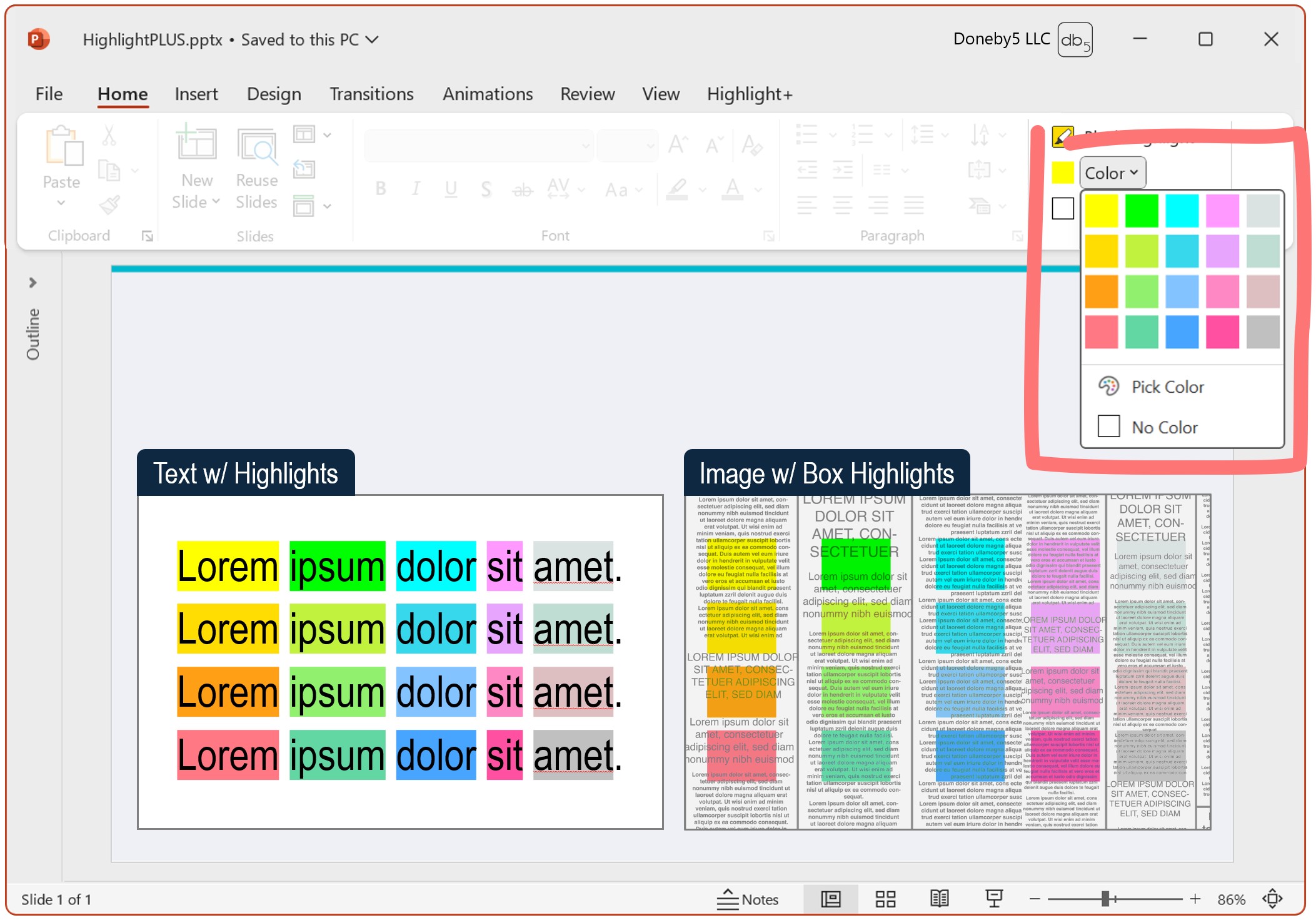The image size is (1316, 920).
Task: Align text right in Paragraph group
Action: coord(878,205)
